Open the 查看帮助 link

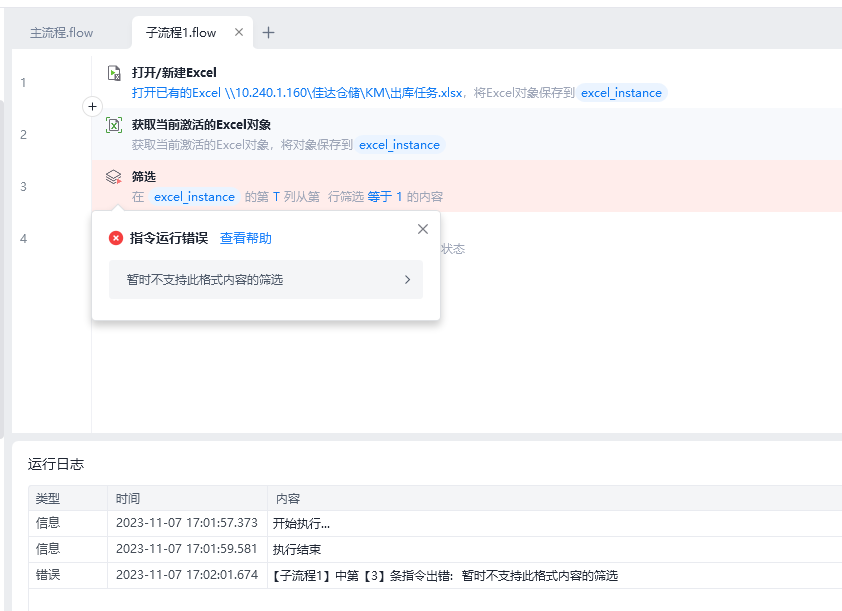click(x=246, y=238)
